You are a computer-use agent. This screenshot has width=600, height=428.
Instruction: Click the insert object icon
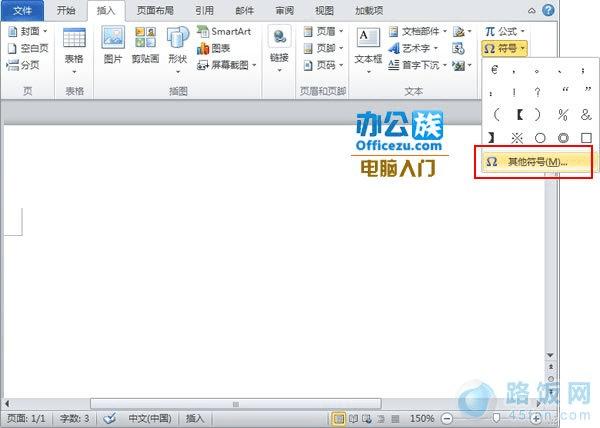458,65
